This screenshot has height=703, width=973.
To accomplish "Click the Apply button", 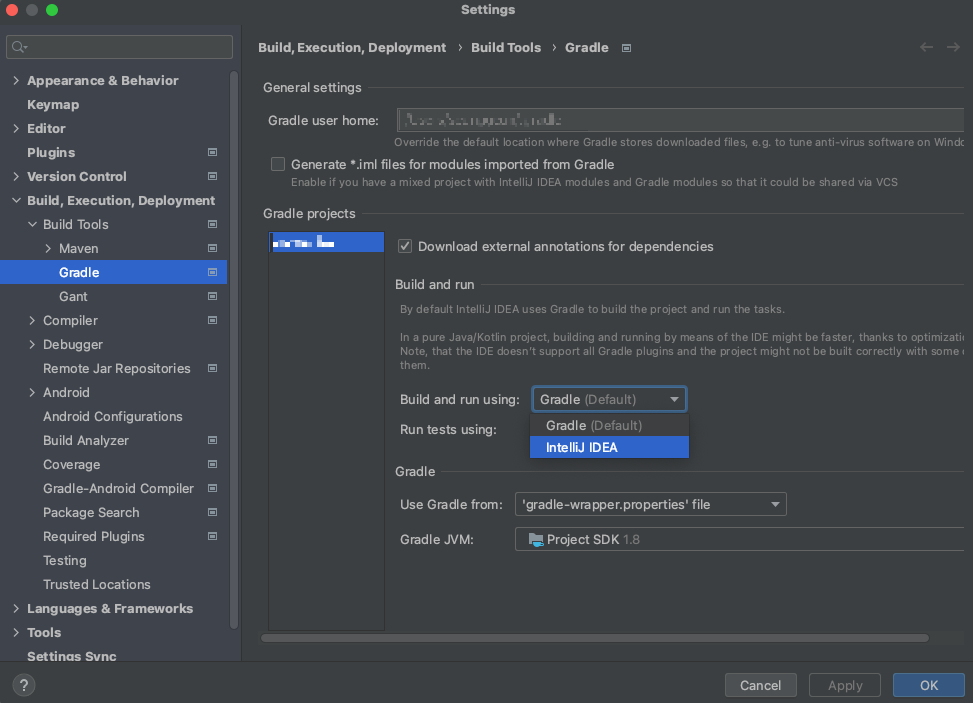I will (x=845, y=685).
